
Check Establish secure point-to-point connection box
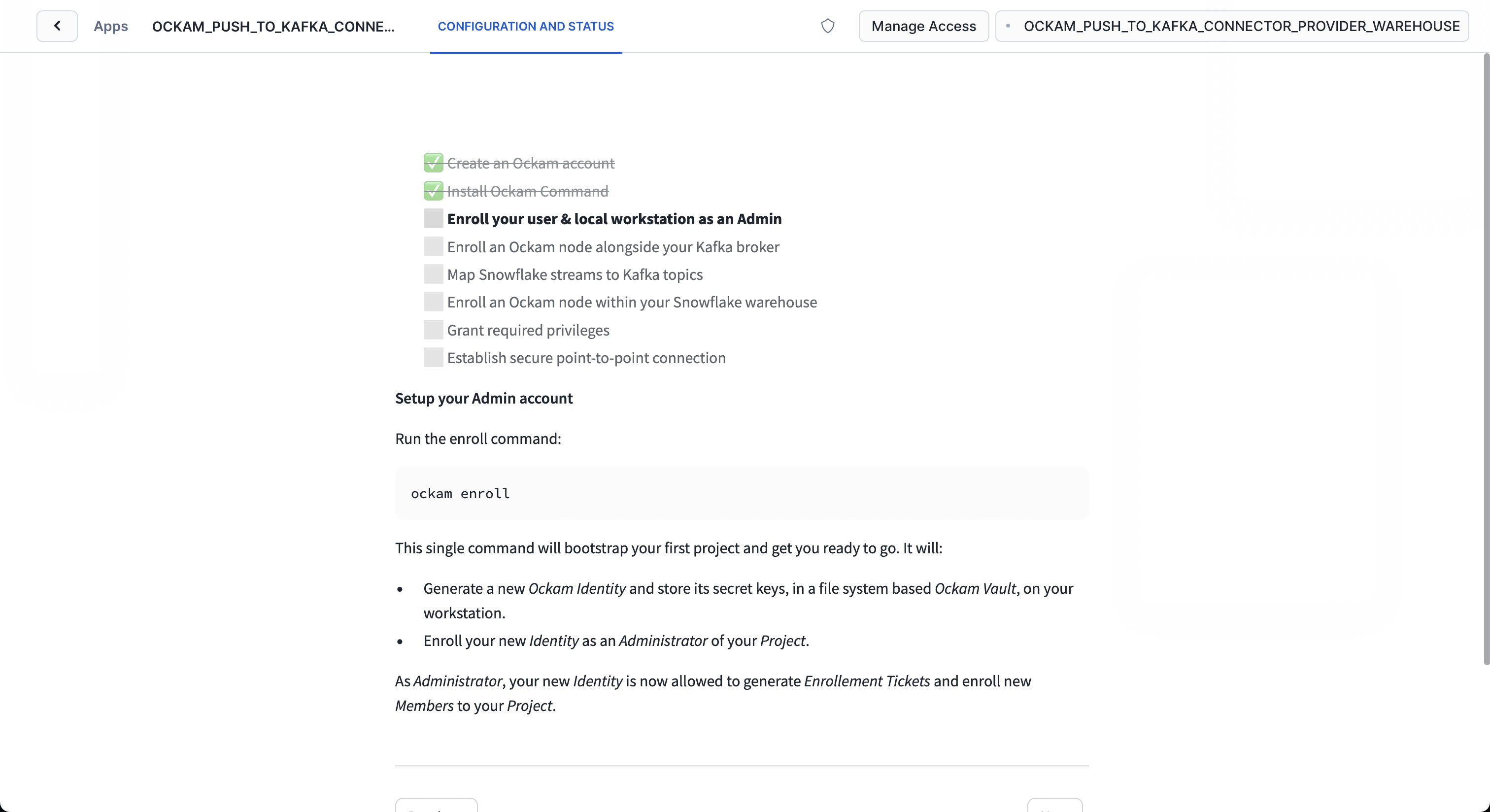click(433, 357)
